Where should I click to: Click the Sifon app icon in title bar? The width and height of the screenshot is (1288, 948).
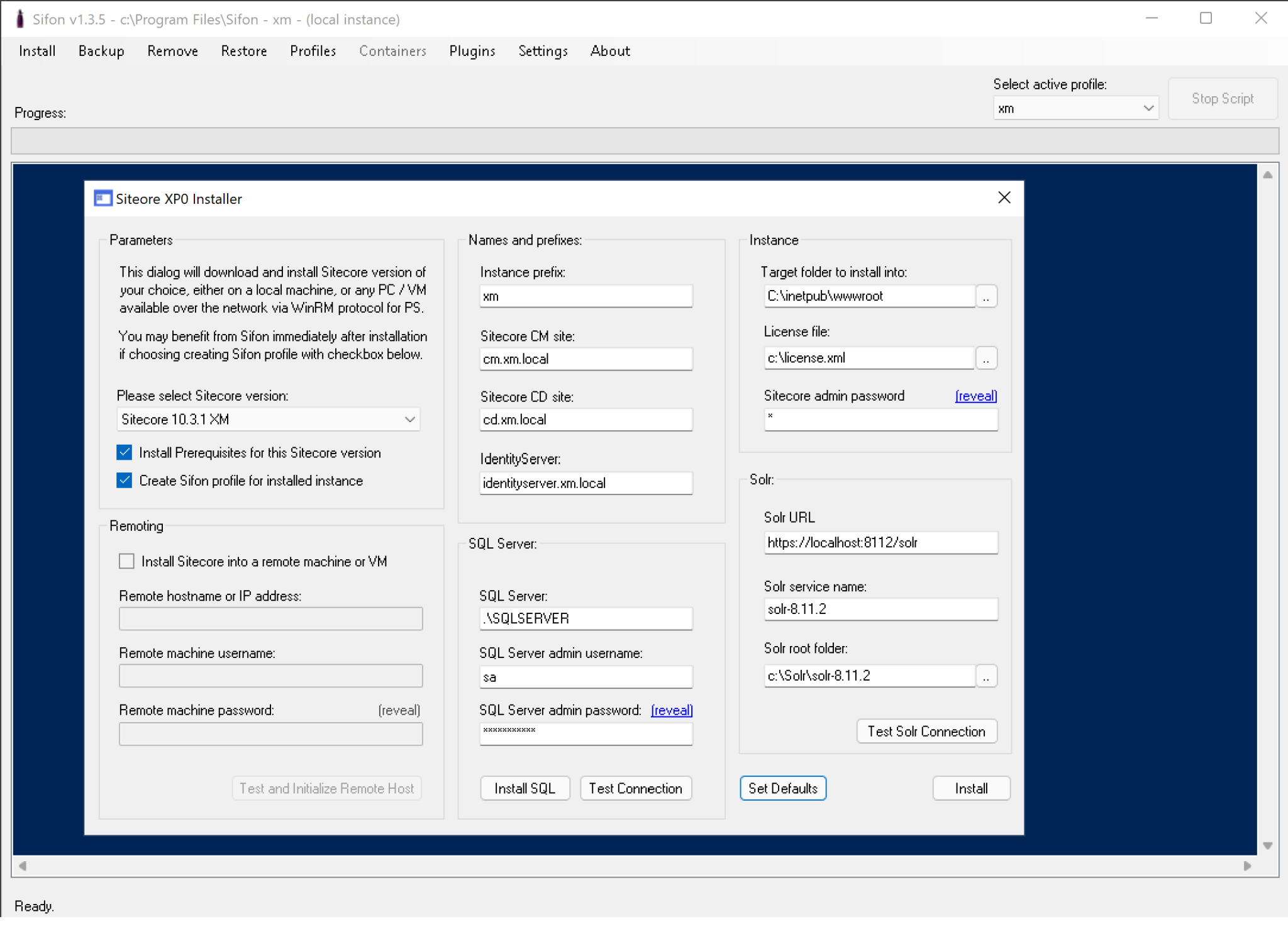tap(19, 18)
